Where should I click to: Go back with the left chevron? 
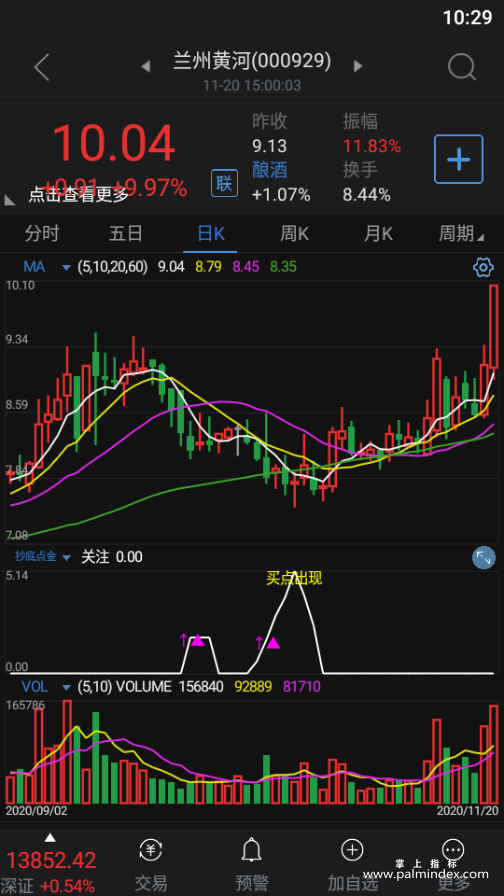point(42,67)
